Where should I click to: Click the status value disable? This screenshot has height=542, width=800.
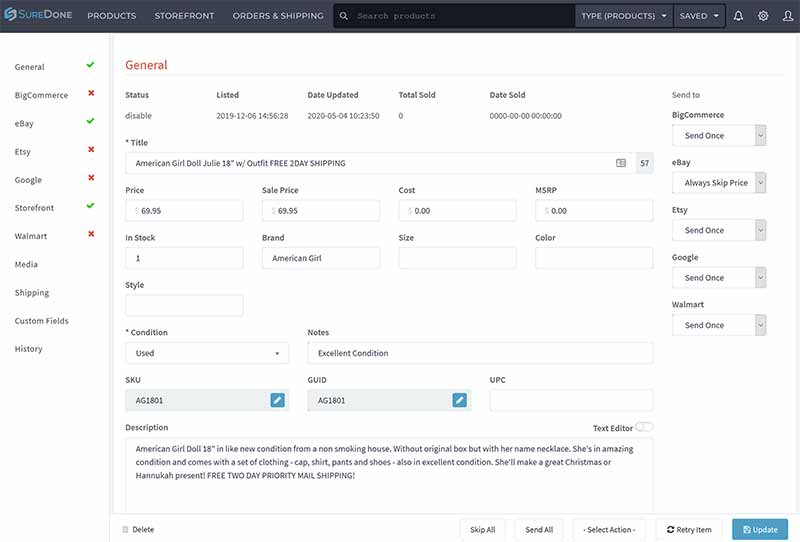[x=139, y=116]
